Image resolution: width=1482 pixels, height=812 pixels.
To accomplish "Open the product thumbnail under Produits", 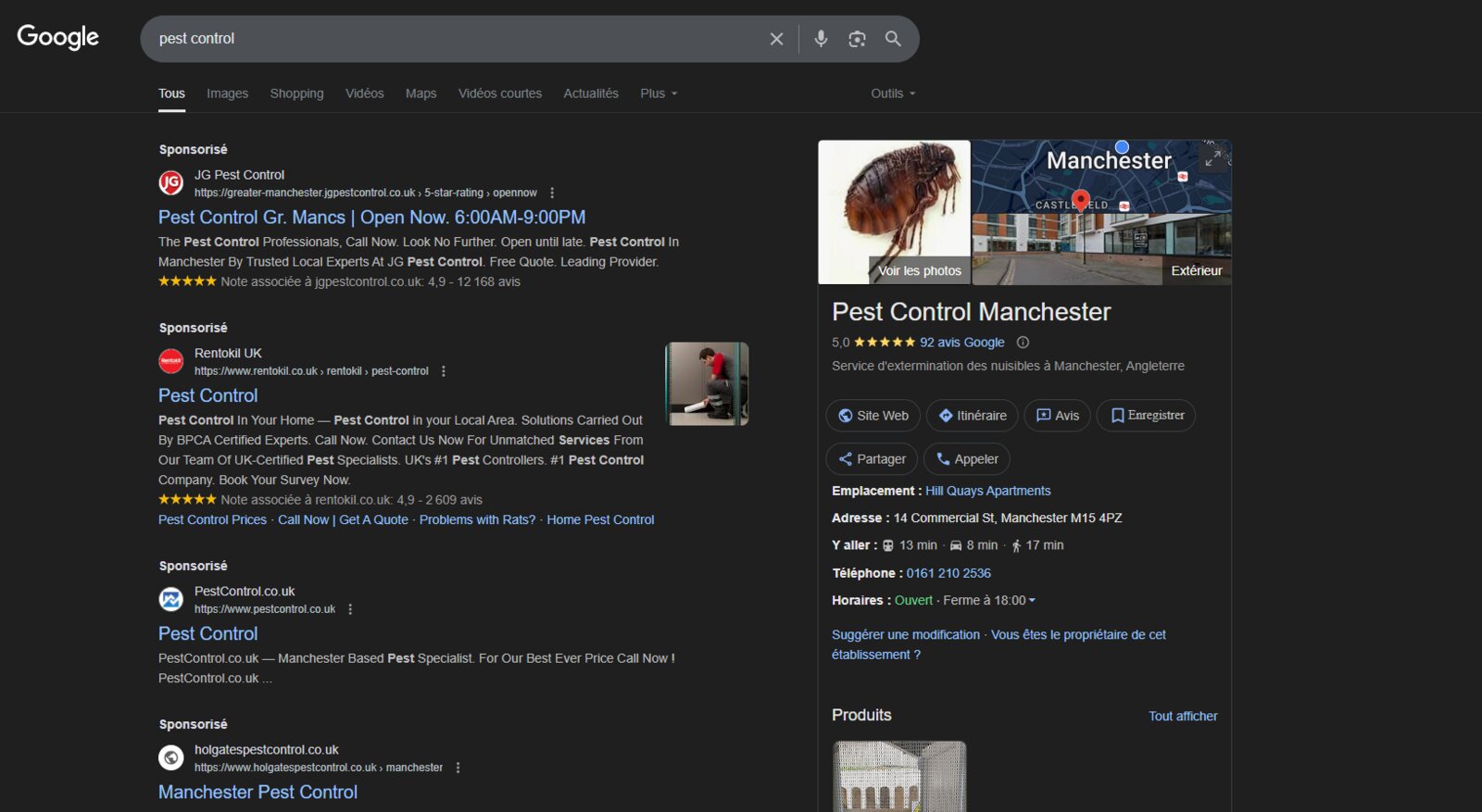I will pos(899,776).
